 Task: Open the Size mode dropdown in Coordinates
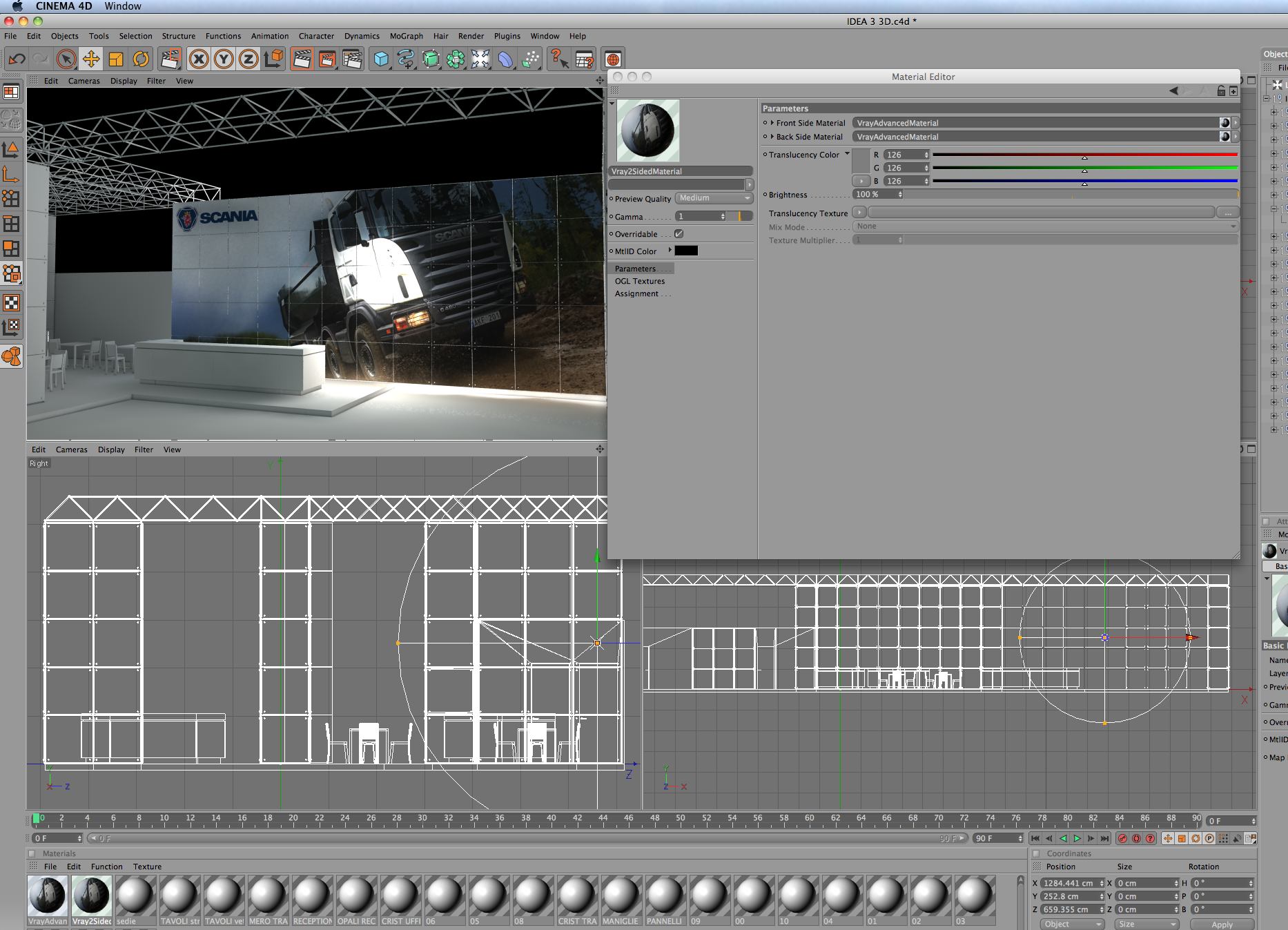[x=1146, y=924]
